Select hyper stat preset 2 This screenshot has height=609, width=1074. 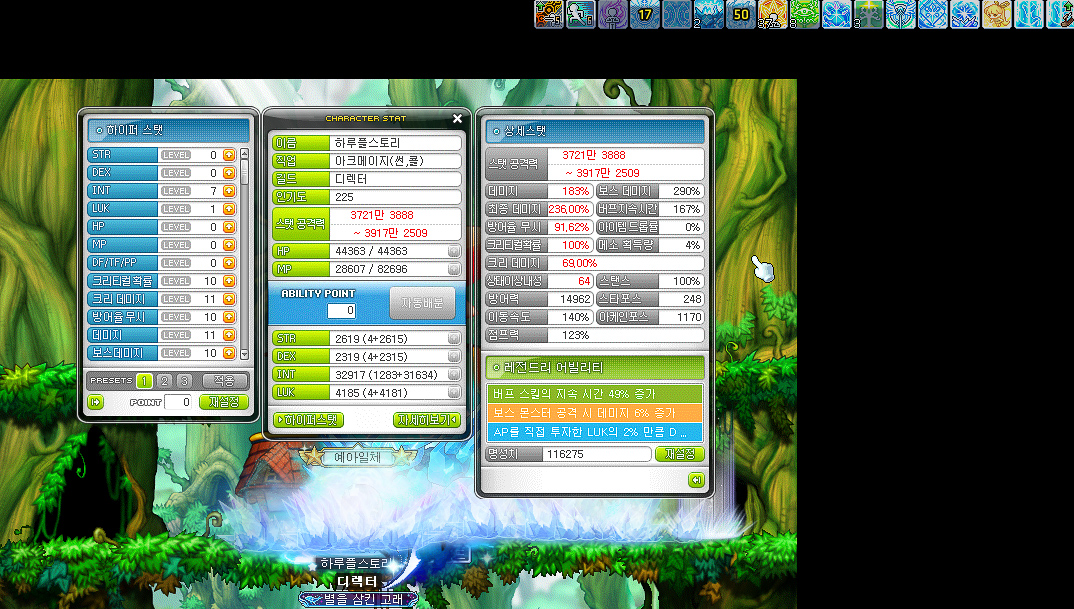(x=164, y=381)
